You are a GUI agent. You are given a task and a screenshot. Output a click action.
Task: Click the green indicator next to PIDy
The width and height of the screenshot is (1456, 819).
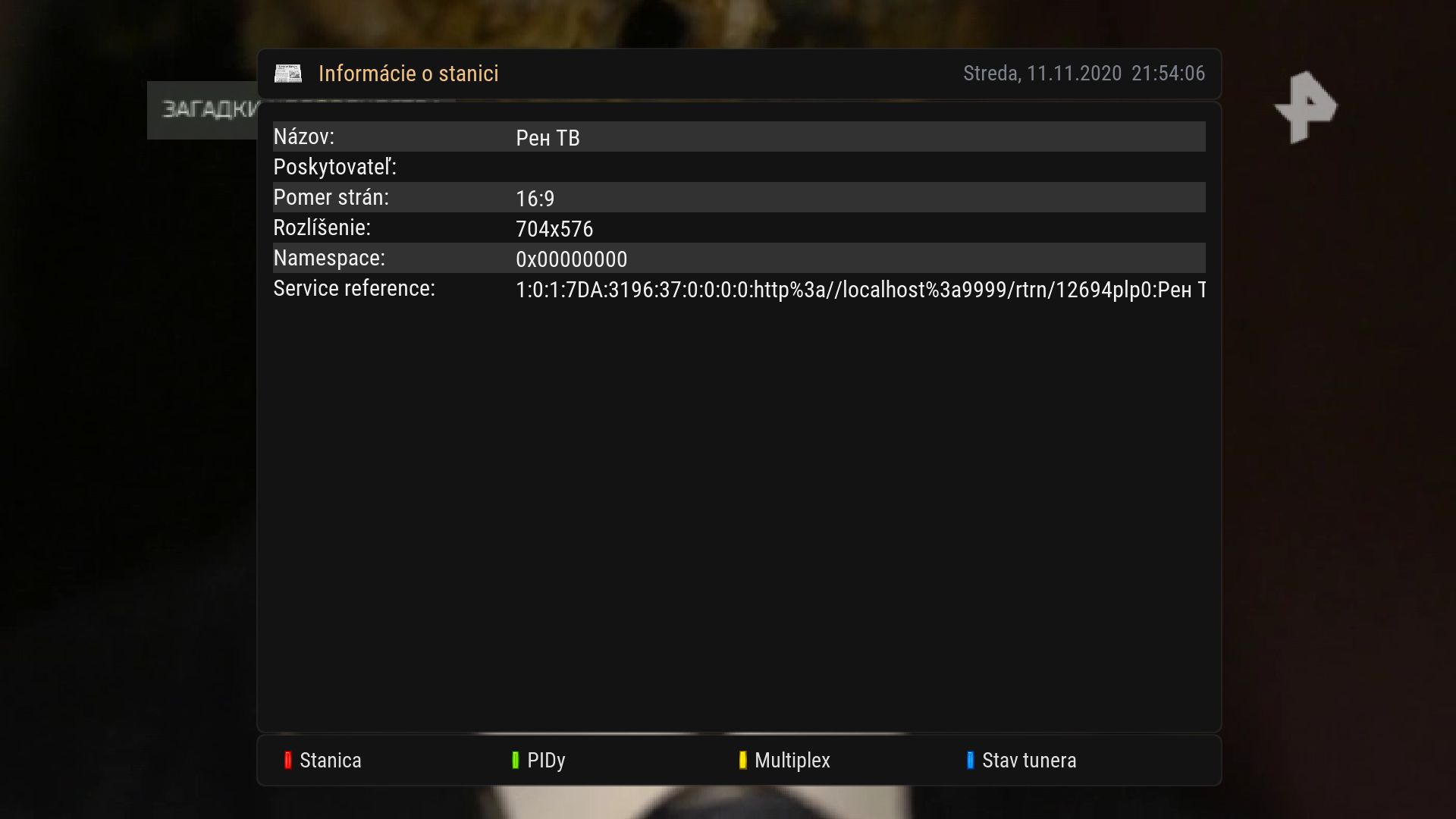[515, 760]
